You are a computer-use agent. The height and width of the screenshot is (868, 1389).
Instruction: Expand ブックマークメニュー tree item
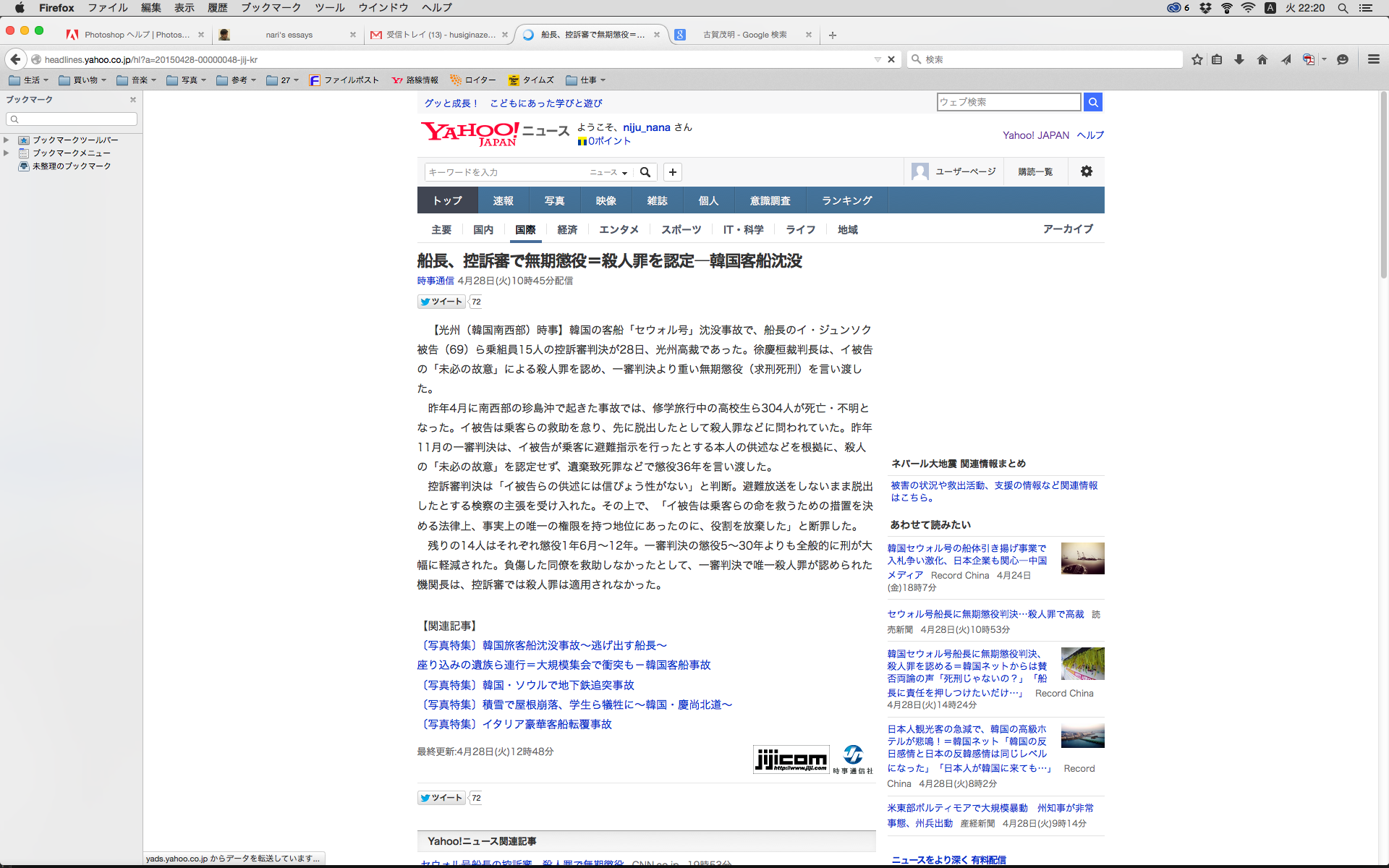click(x=7, y=153)
